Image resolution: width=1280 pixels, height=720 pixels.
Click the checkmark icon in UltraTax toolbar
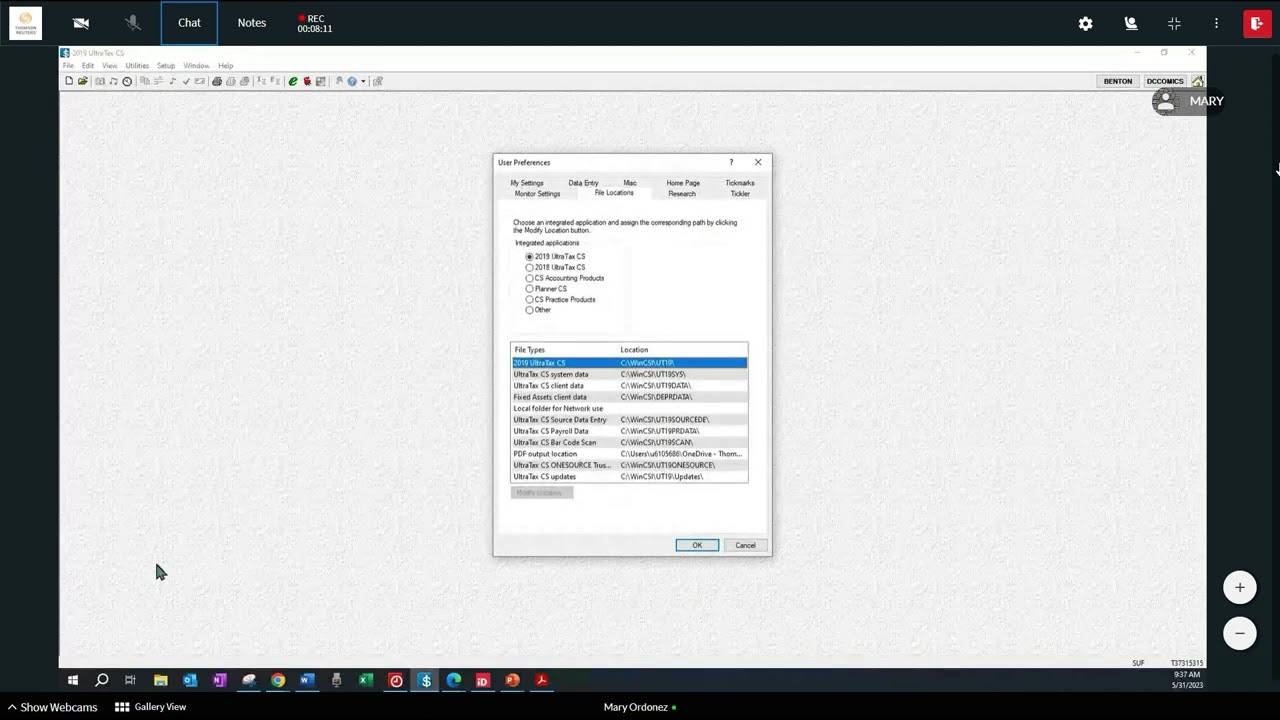click(186, 81)
